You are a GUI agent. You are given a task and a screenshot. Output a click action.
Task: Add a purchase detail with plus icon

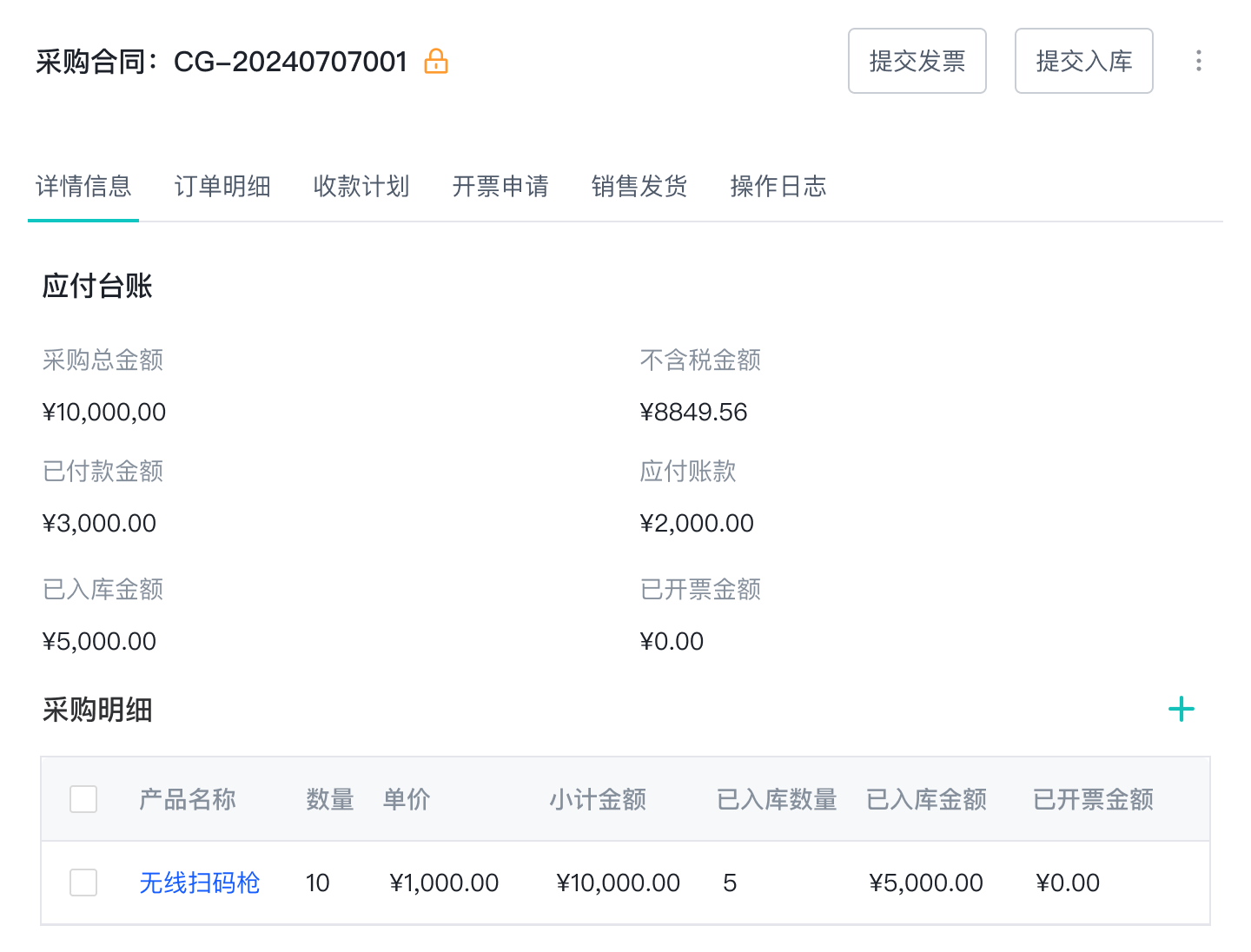(x=1181, y=710)
